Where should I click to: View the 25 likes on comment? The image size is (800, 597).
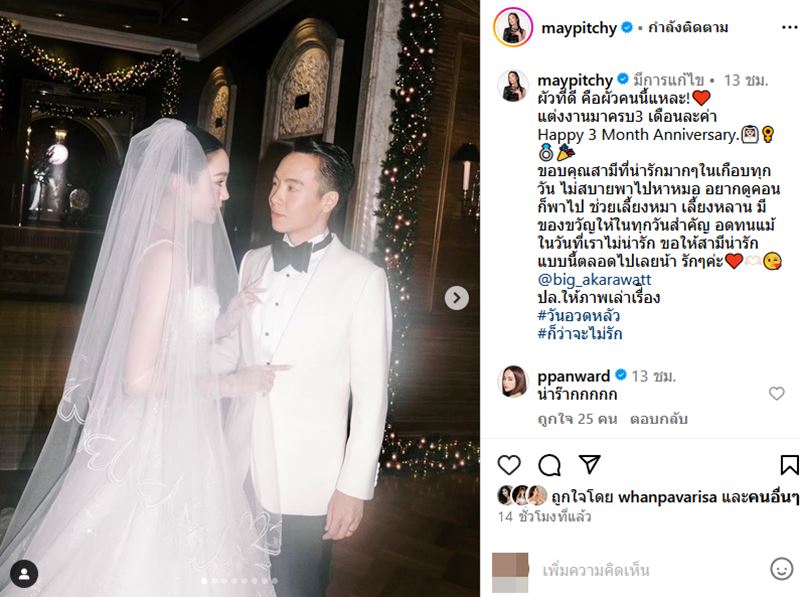[x=578, y=419]
